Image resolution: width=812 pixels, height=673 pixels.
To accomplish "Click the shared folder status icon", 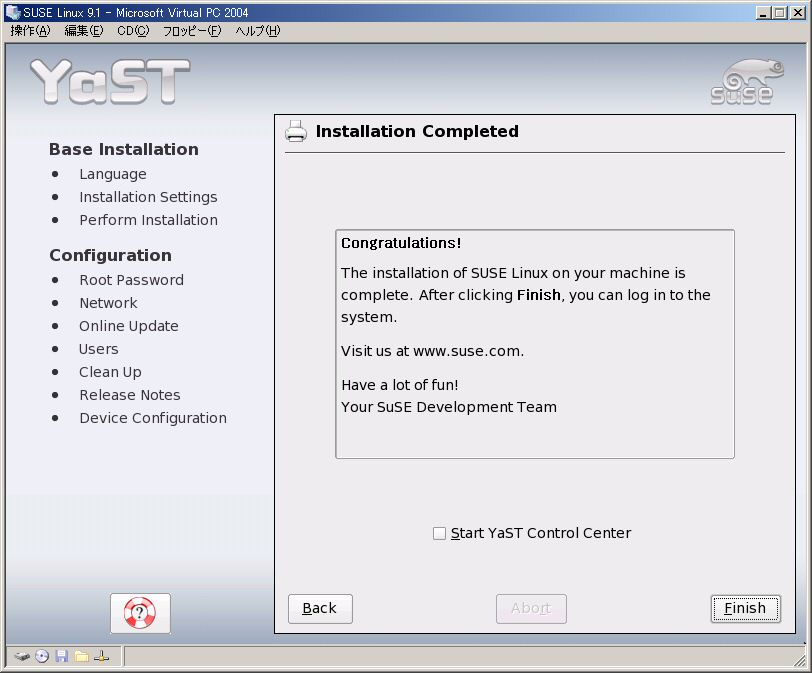I will click(x=81, y=657).
